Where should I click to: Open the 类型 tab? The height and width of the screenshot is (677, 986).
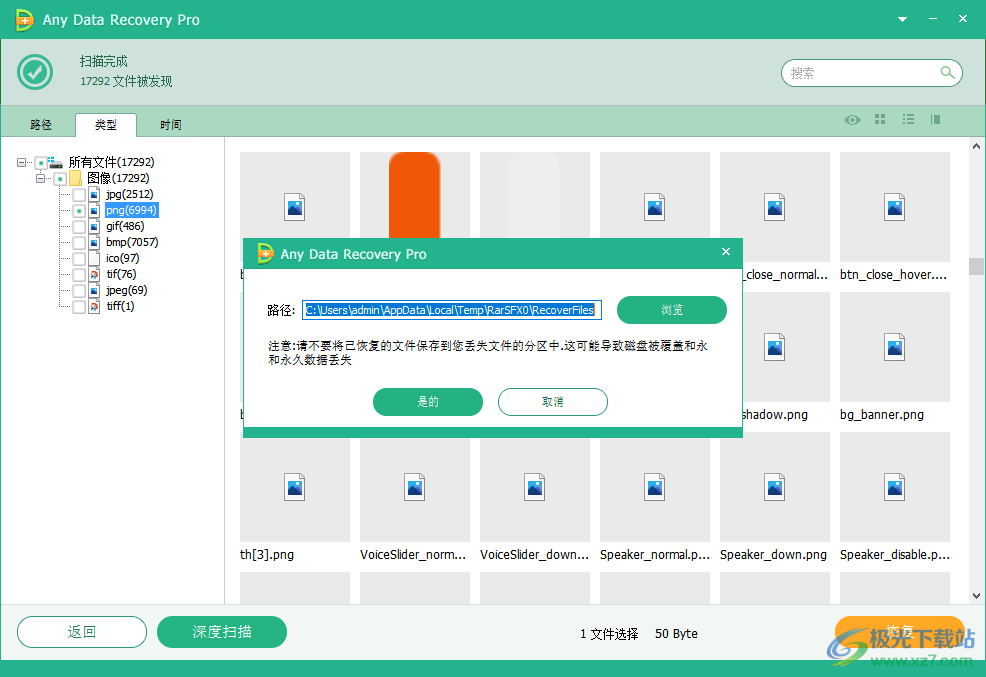click(106, 124)
